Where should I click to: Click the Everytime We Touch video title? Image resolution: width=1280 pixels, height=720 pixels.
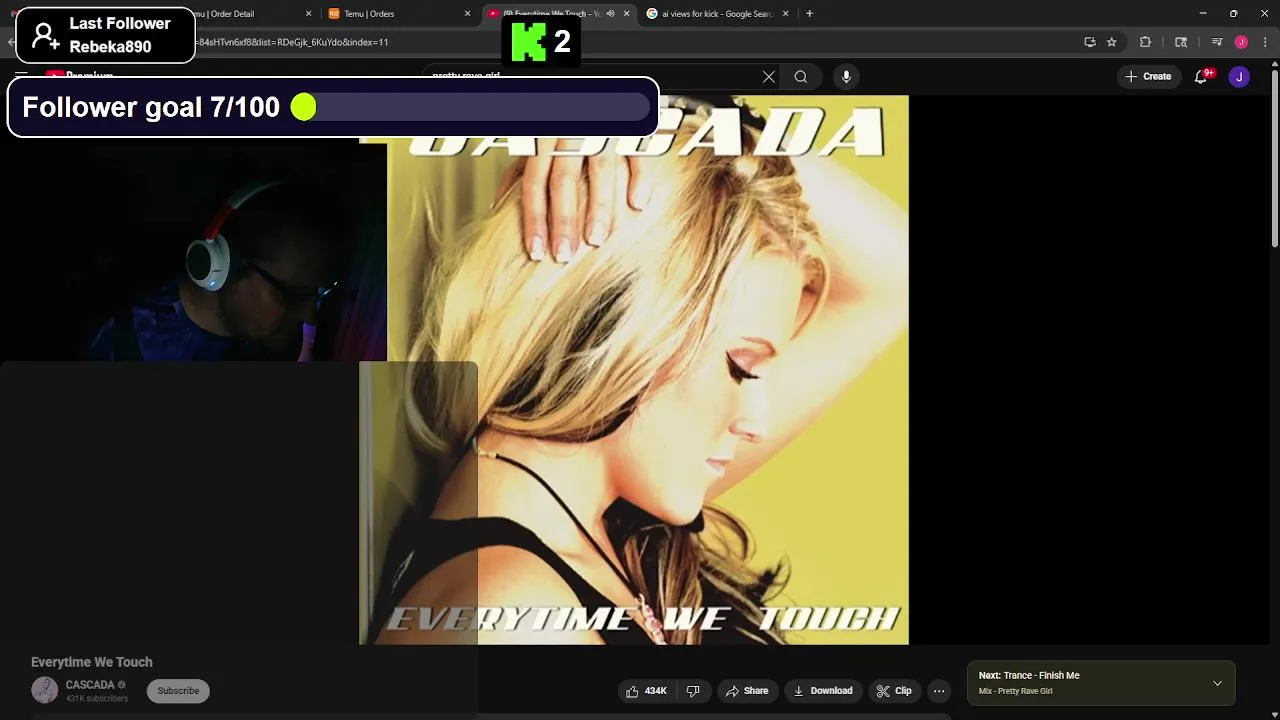click(x=92, y=662)
